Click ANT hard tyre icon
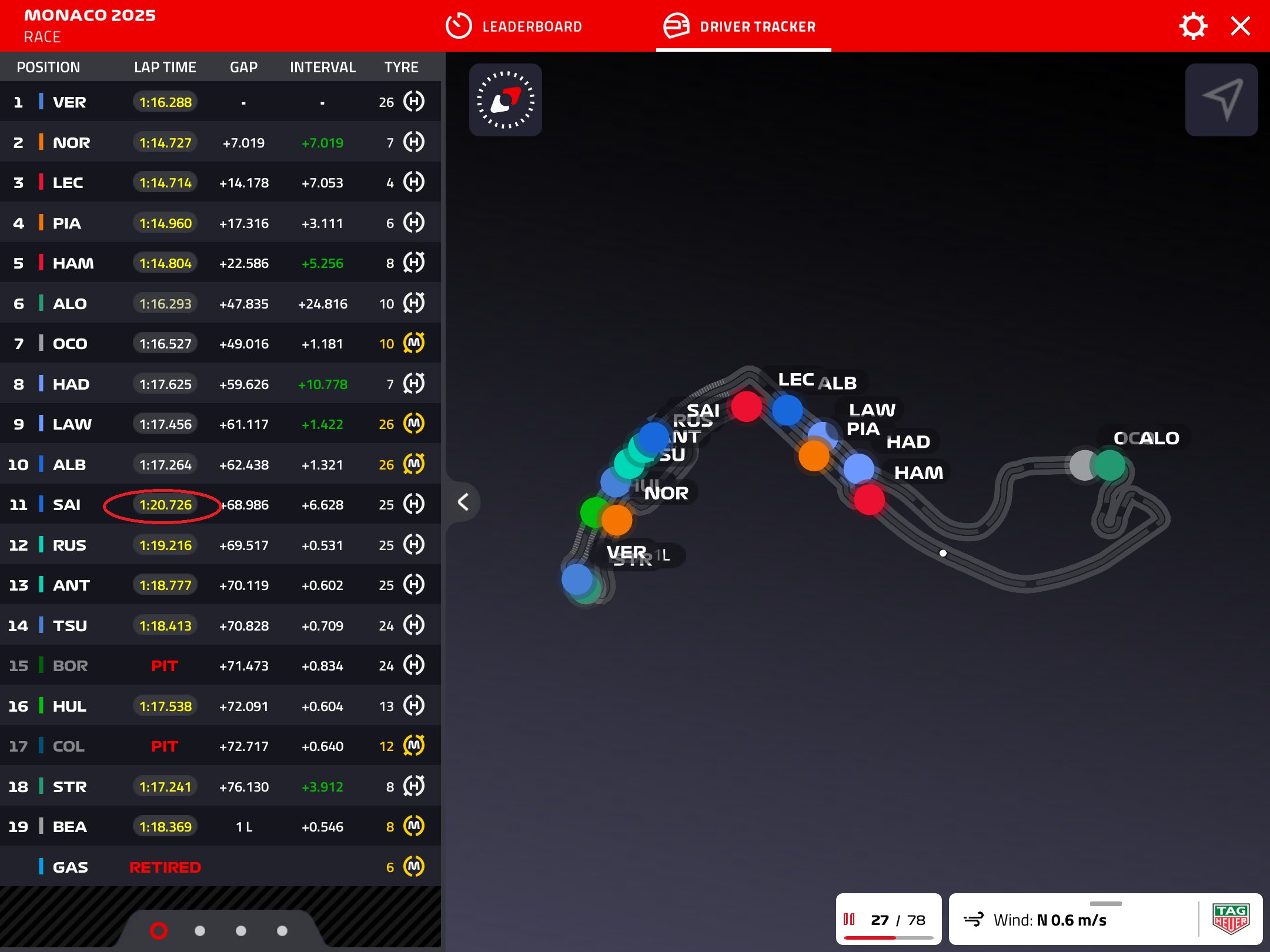 (x=414, y=585)
